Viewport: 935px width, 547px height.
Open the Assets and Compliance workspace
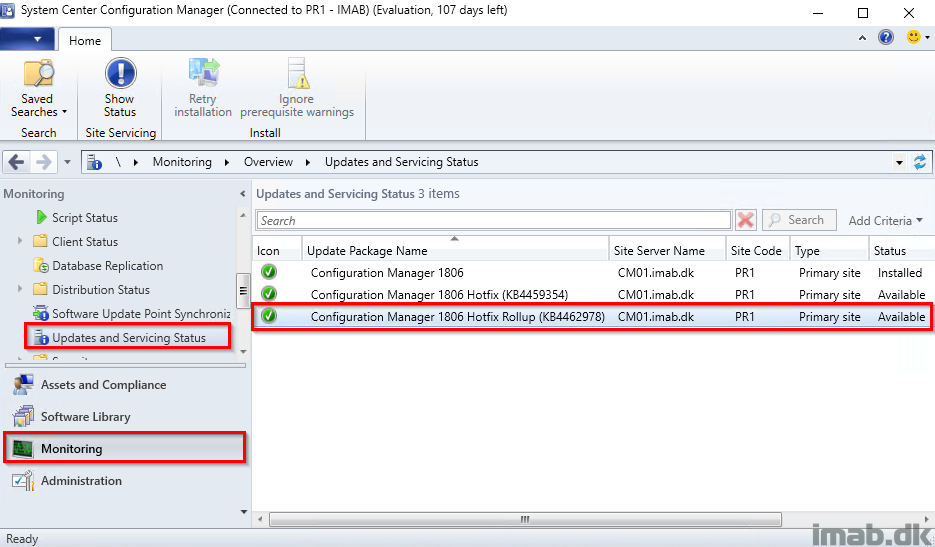tap(103, 385)
